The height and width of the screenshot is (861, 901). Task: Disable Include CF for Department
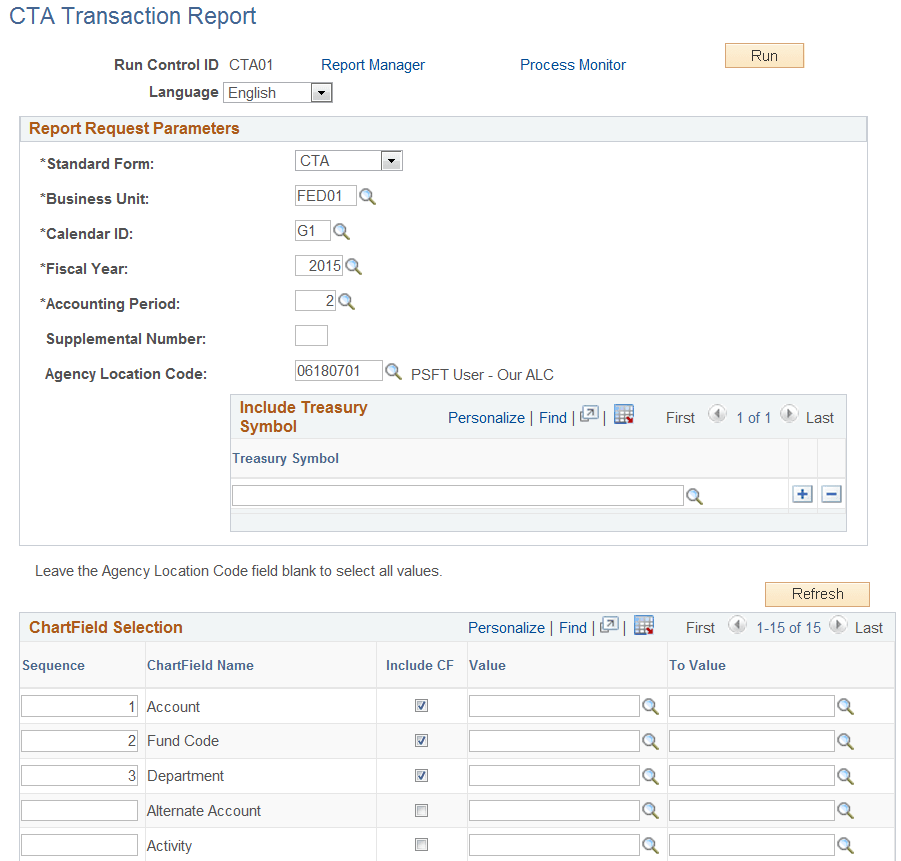point(421,775)
